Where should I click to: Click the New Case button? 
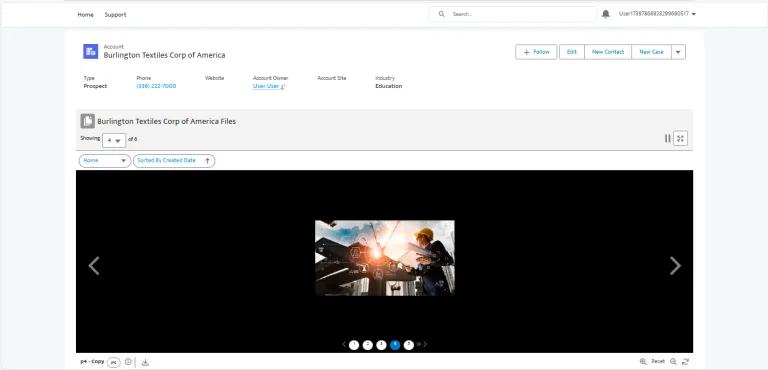pos(651,52)
